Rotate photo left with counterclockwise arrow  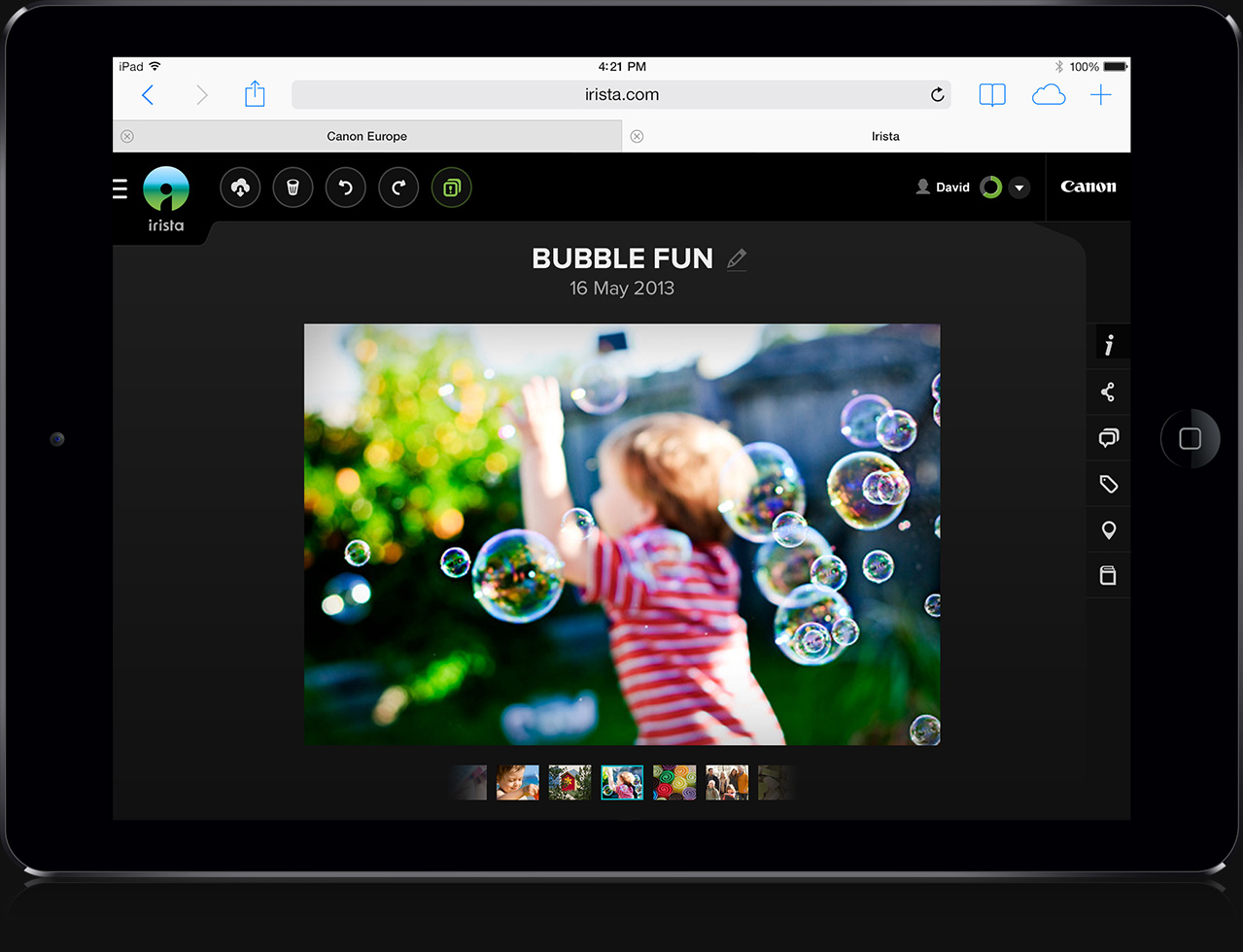pyautogui.click(x=345, y=187)
